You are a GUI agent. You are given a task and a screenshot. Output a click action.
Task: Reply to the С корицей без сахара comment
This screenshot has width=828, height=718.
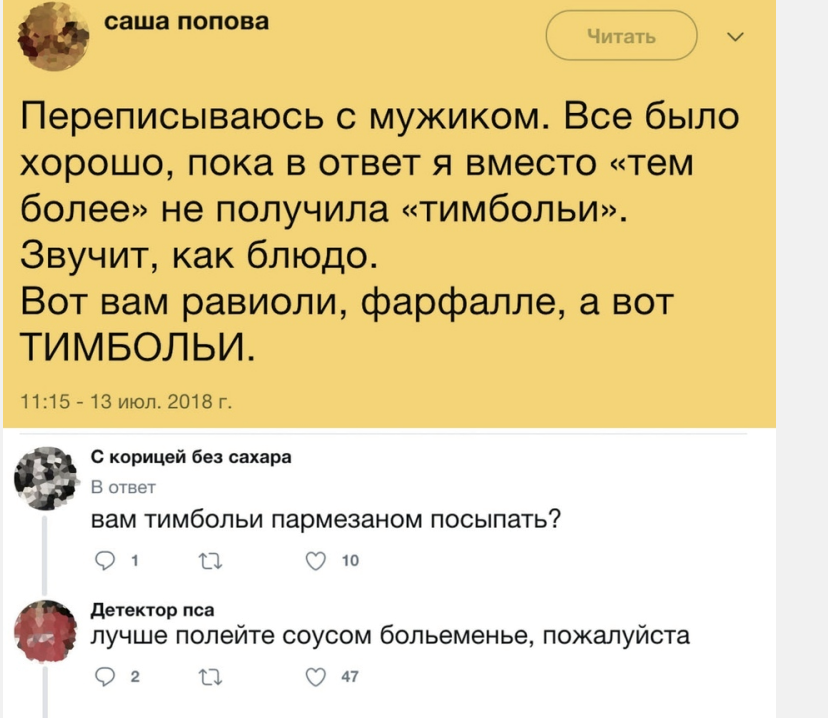pos(102,562)
